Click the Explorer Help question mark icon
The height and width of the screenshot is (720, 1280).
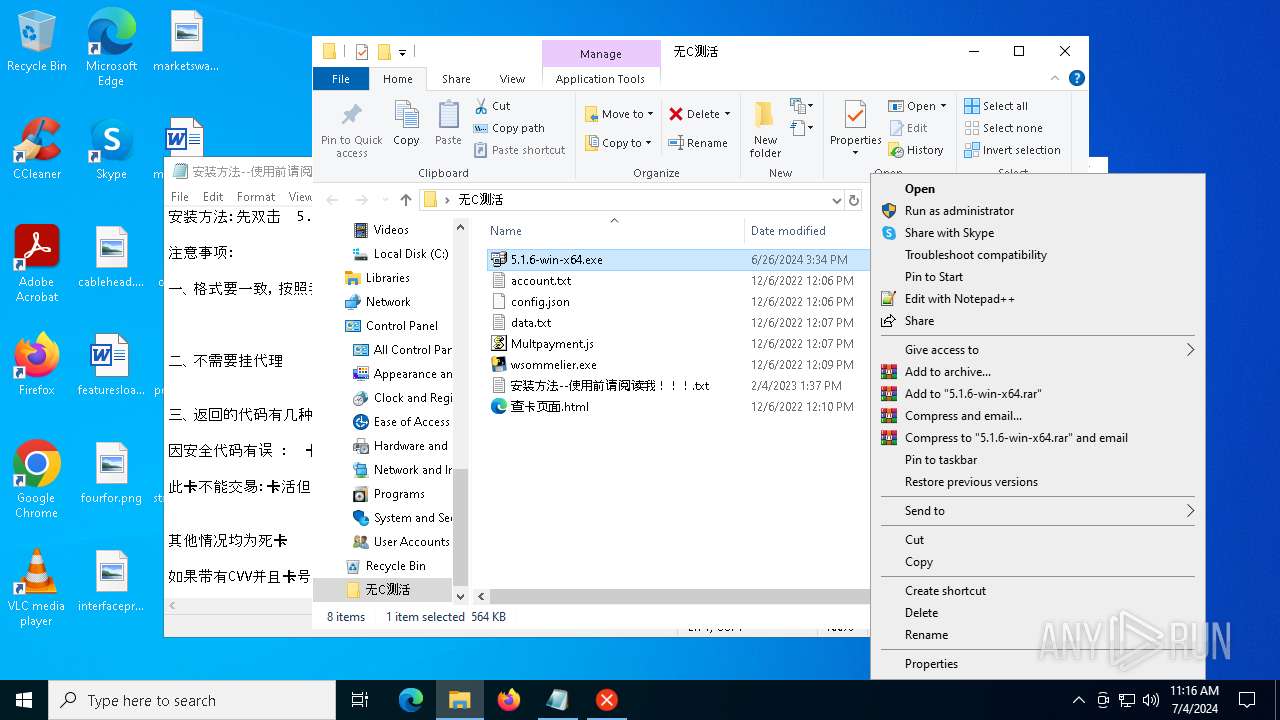coord(1076,78)
